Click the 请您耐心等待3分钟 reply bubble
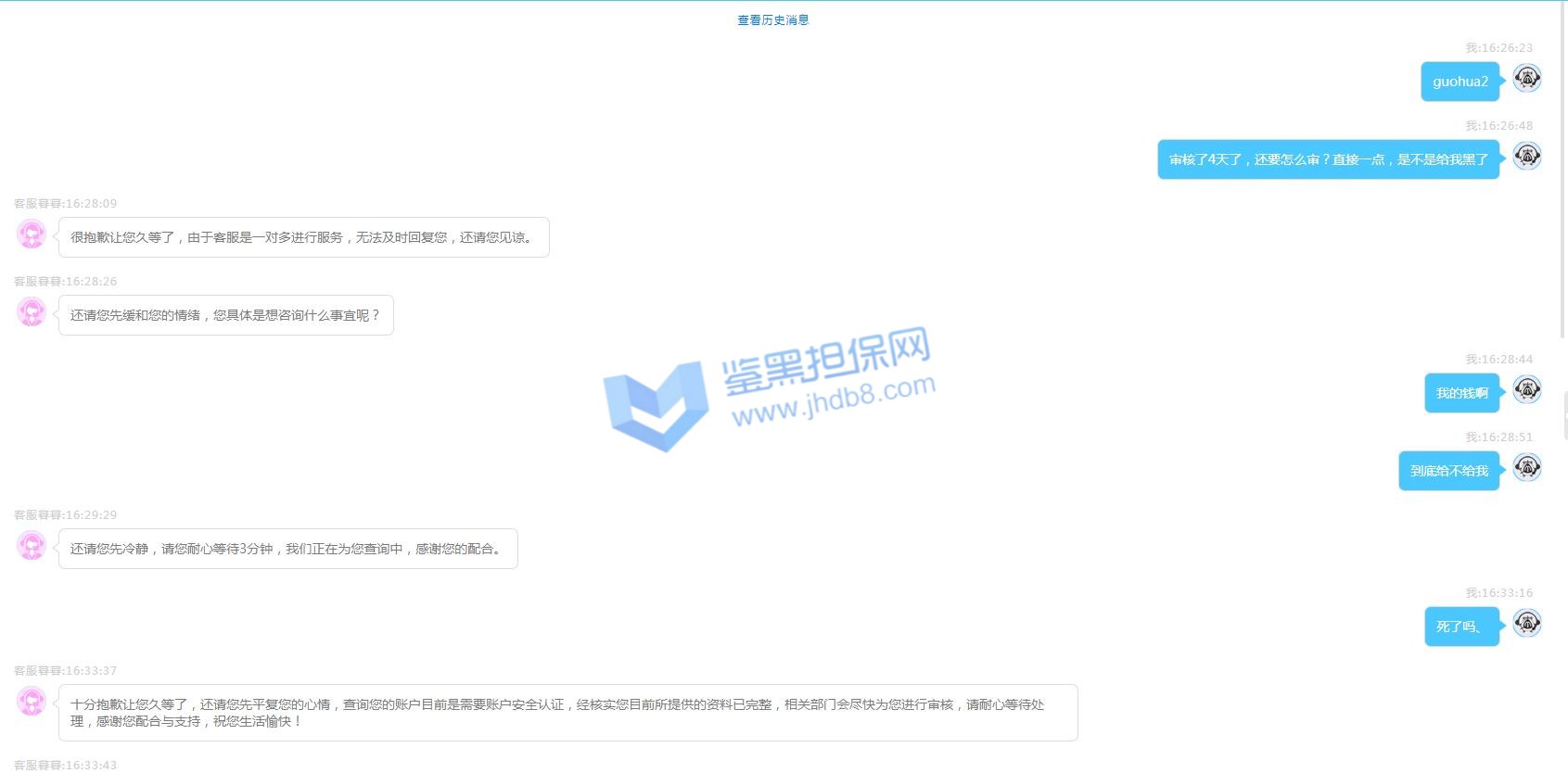The height and width of the screenshot is (773, 1568). 287,549
